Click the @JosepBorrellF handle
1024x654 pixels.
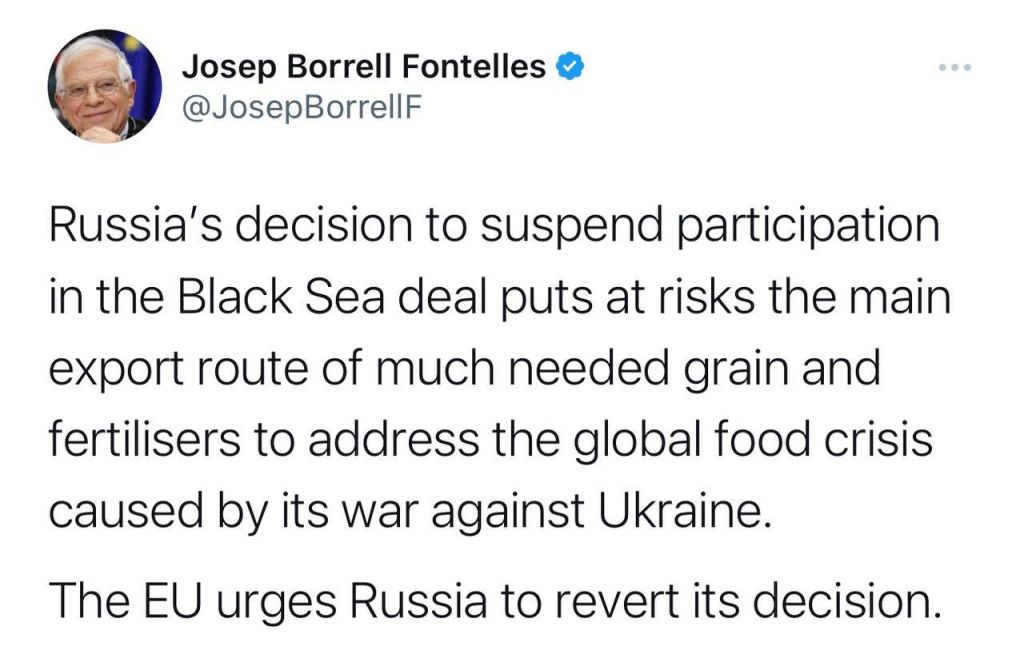click(x=302, y=107)
